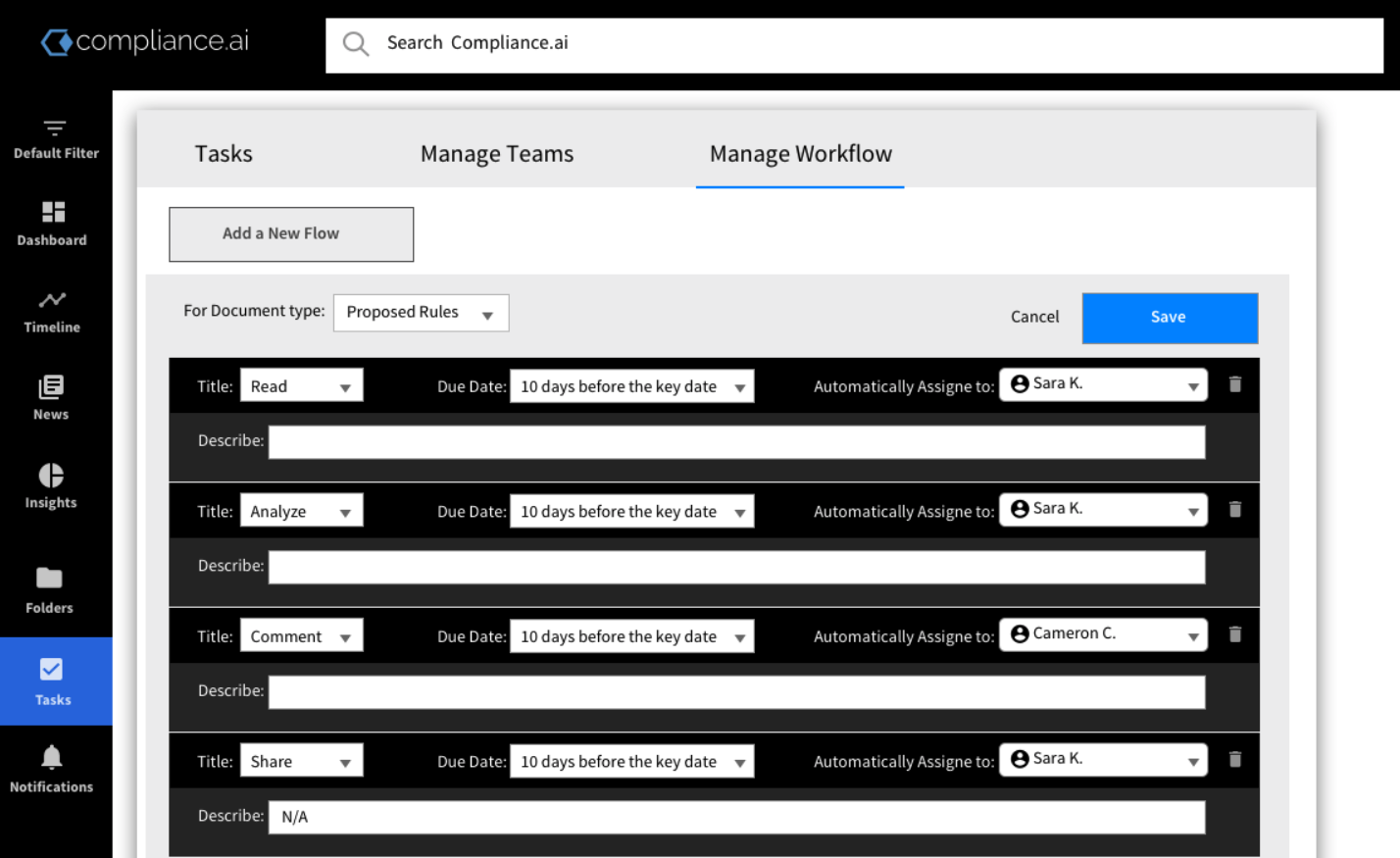Open the News section icon
The height and width of the screenshot is (858, 1400).
pos(51,387)
